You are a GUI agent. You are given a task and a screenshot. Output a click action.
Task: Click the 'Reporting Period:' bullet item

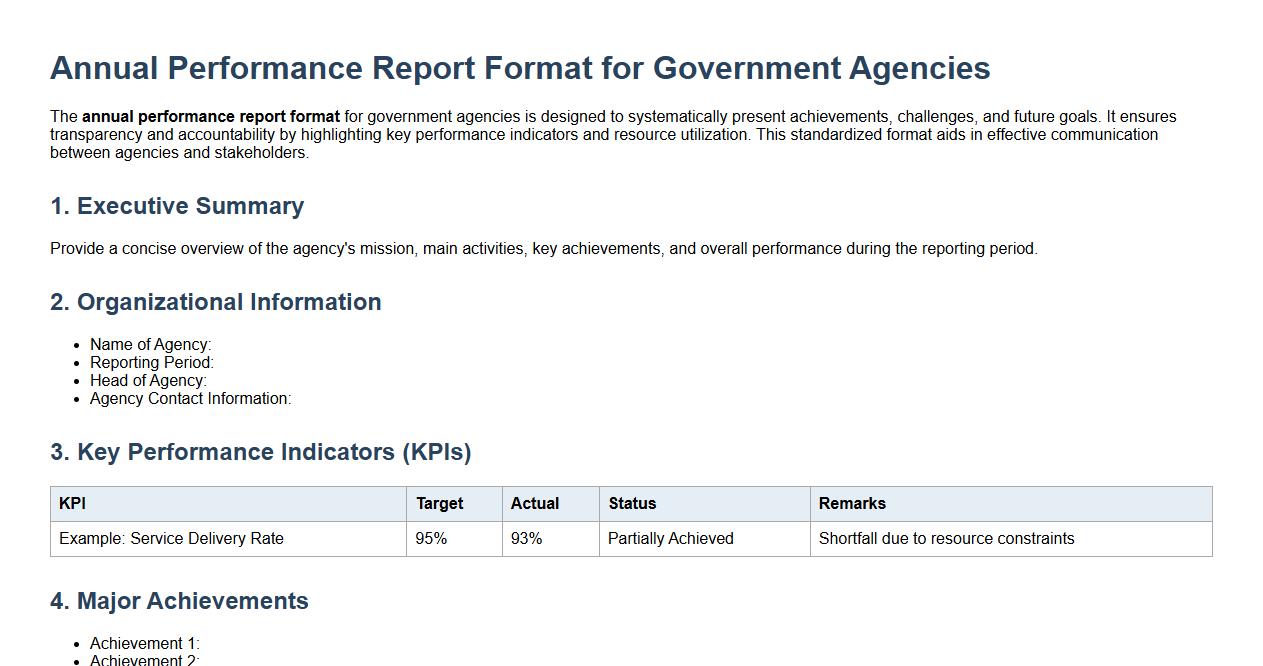151,362
